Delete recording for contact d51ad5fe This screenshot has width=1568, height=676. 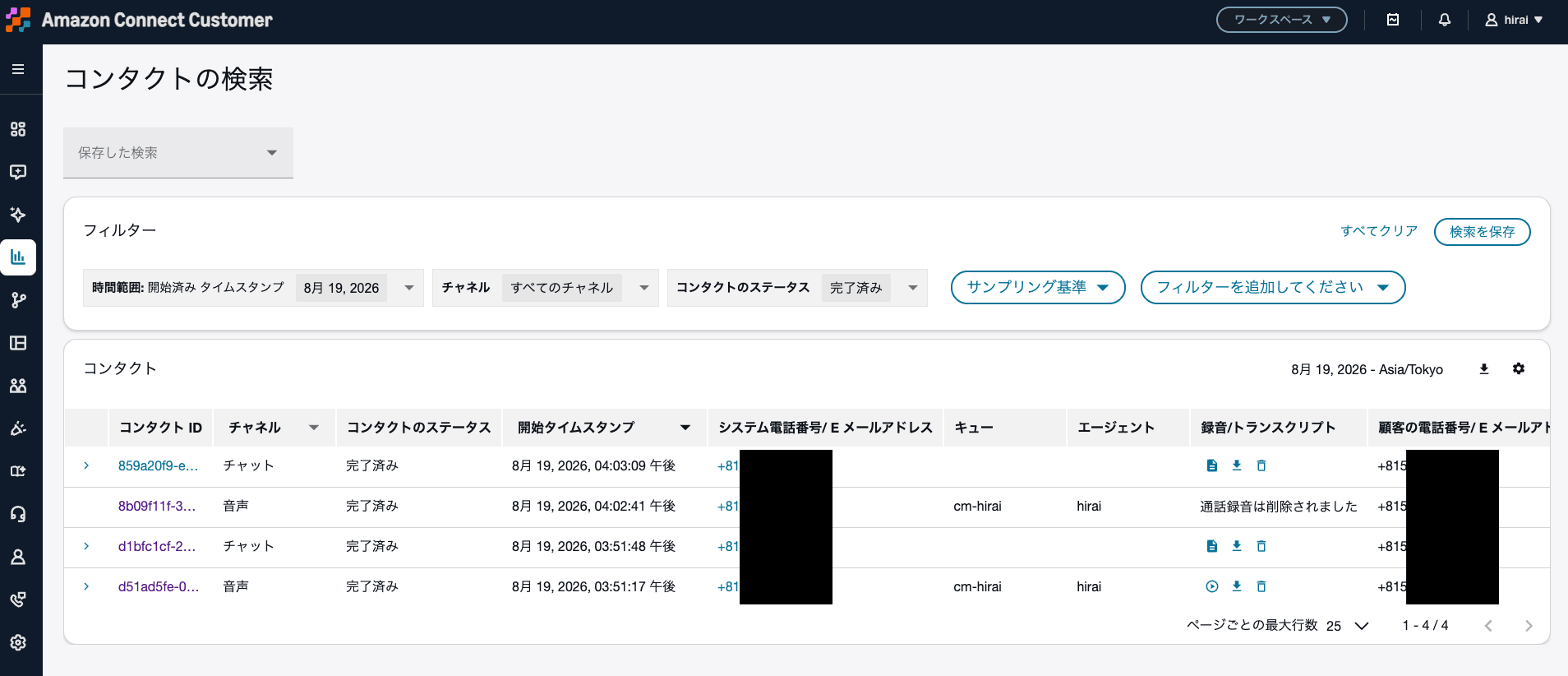click(1261, 586)
